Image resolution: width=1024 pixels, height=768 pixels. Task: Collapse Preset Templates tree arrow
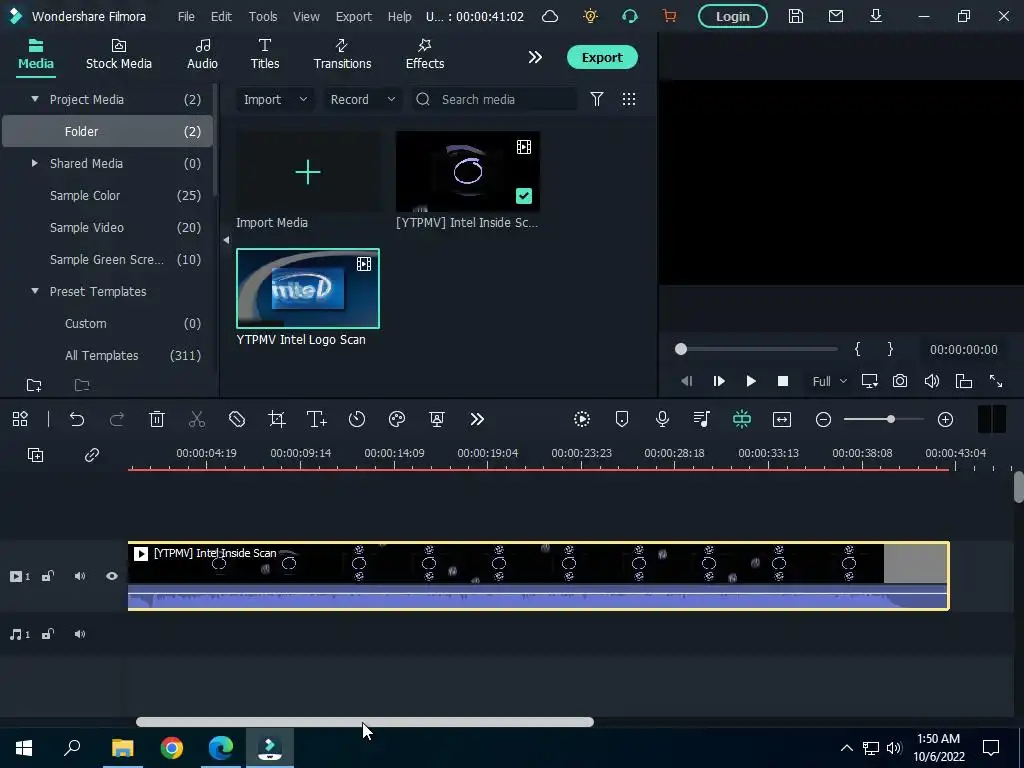(x=35, y=291)
